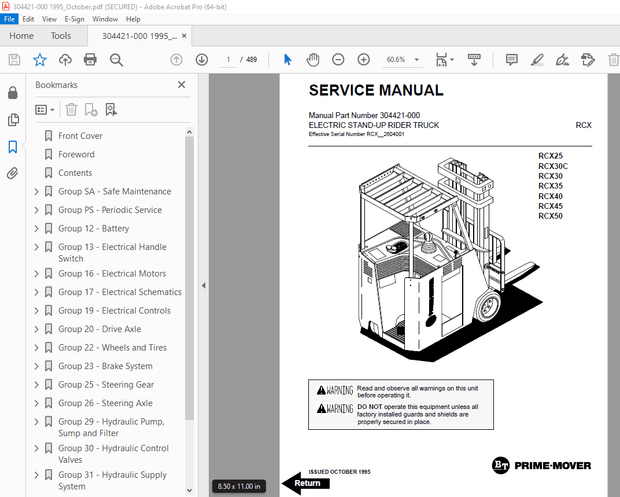Screen dimensions: 620x497
Task: Open the attachments paperclip panel
Action: click(x=13, y=173)
